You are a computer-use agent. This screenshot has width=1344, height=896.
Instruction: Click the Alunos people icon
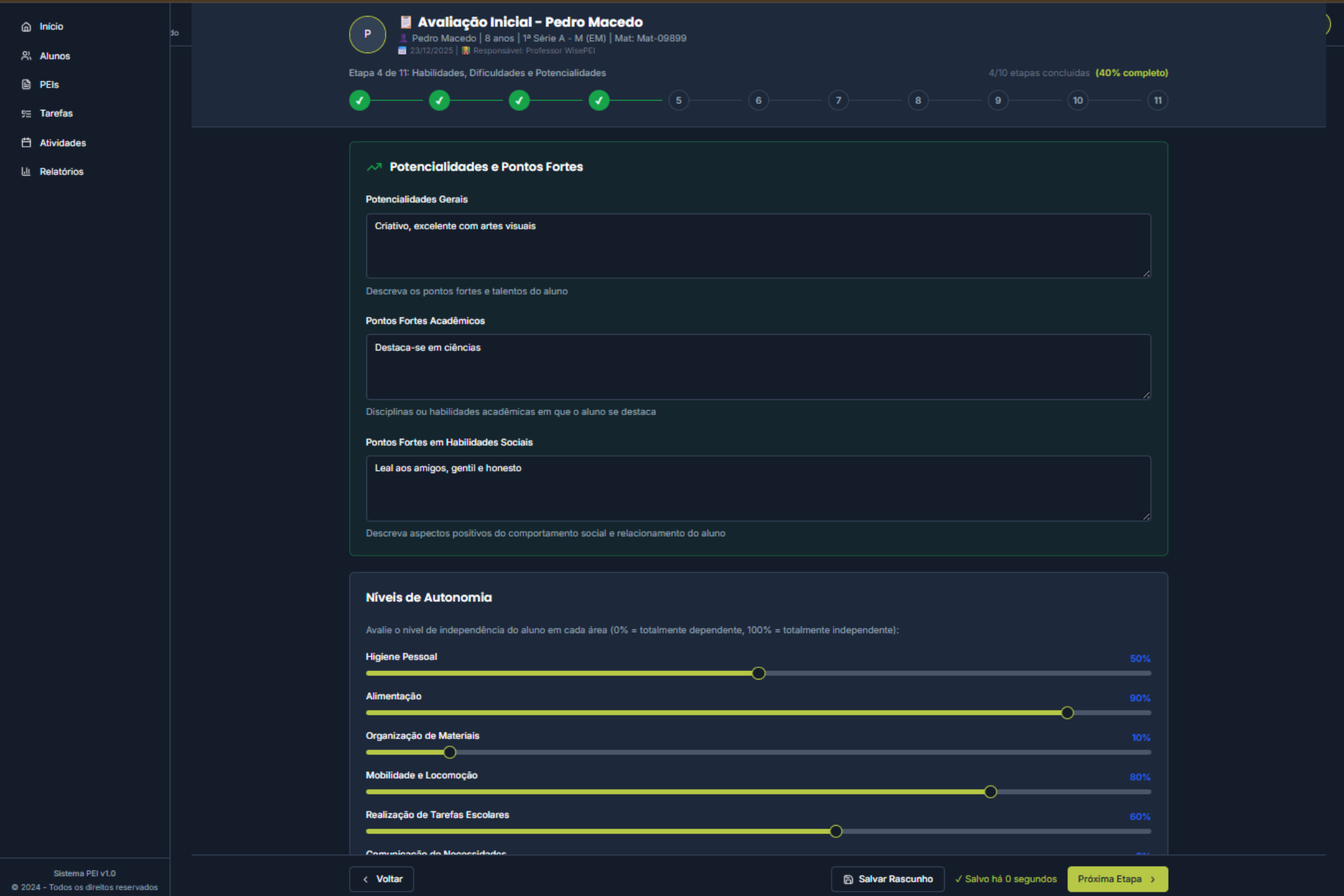(x=27, y=56)
